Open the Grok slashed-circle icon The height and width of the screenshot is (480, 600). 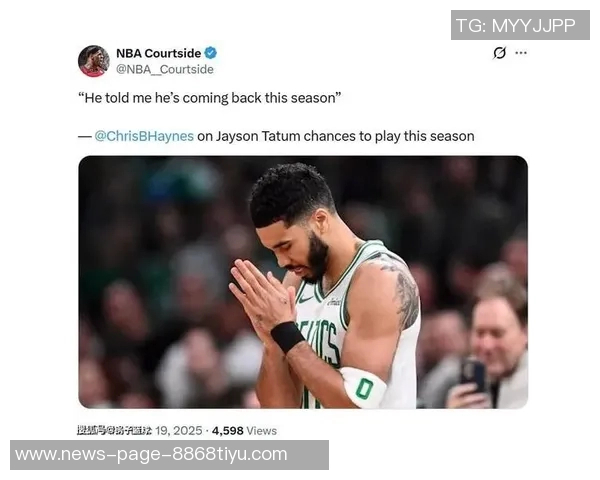pyautogui.click(x=499, y=53)
